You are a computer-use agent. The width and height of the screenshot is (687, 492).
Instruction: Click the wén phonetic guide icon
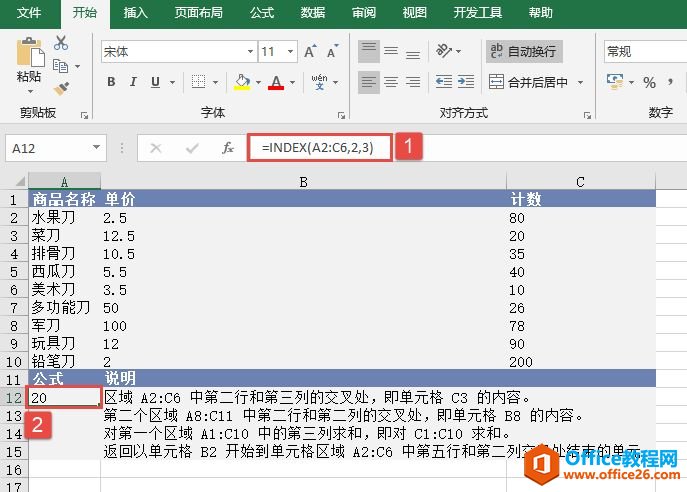click(x=319, y=82)
